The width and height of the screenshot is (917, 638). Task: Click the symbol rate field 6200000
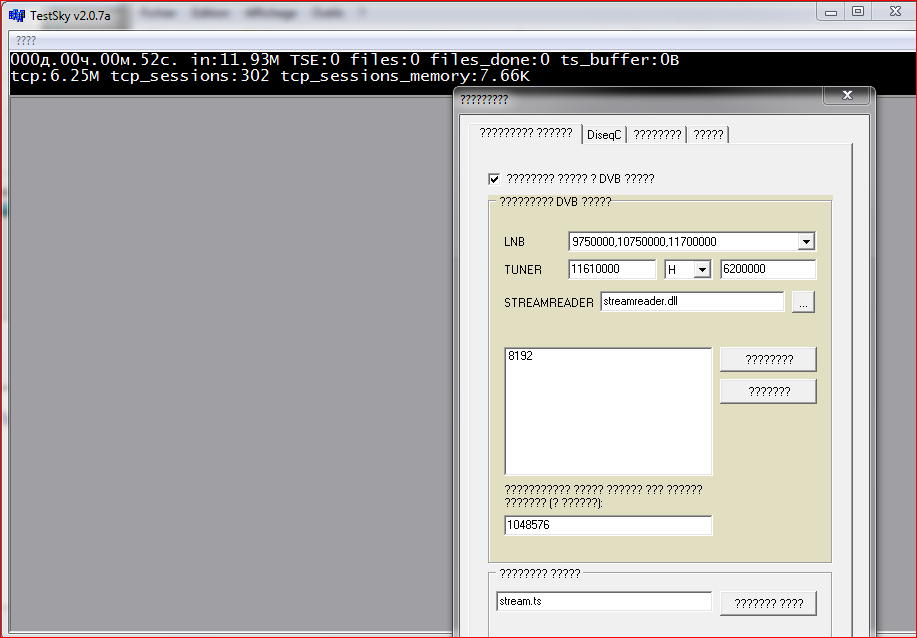[767, 270]
